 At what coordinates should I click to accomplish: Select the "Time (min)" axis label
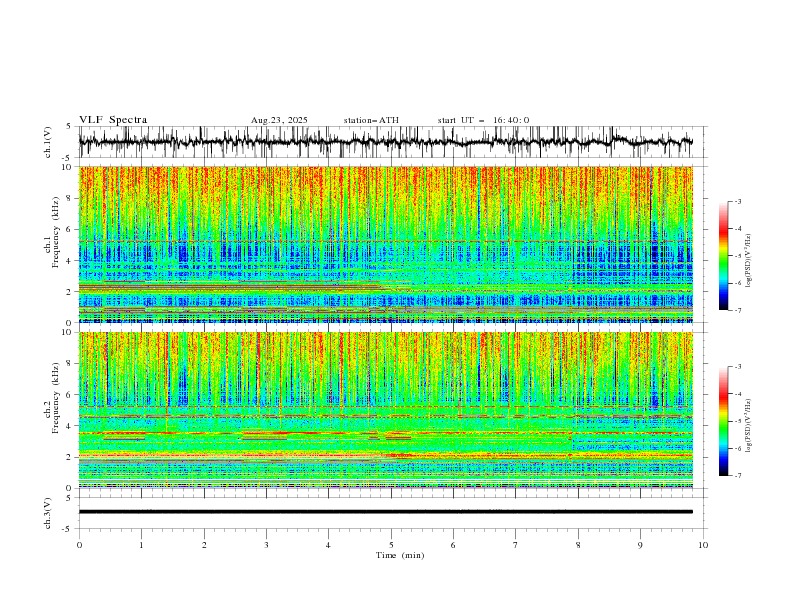click(400, 555)
